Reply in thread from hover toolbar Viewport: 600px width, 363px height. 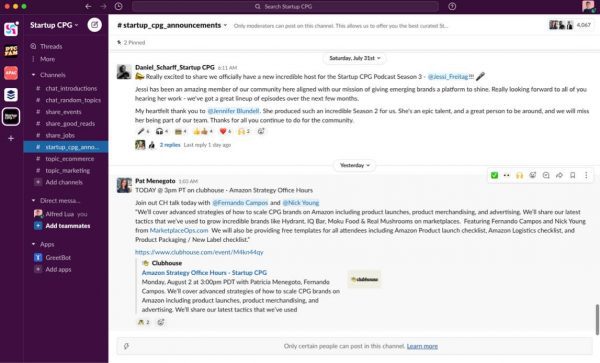point(546,175)
